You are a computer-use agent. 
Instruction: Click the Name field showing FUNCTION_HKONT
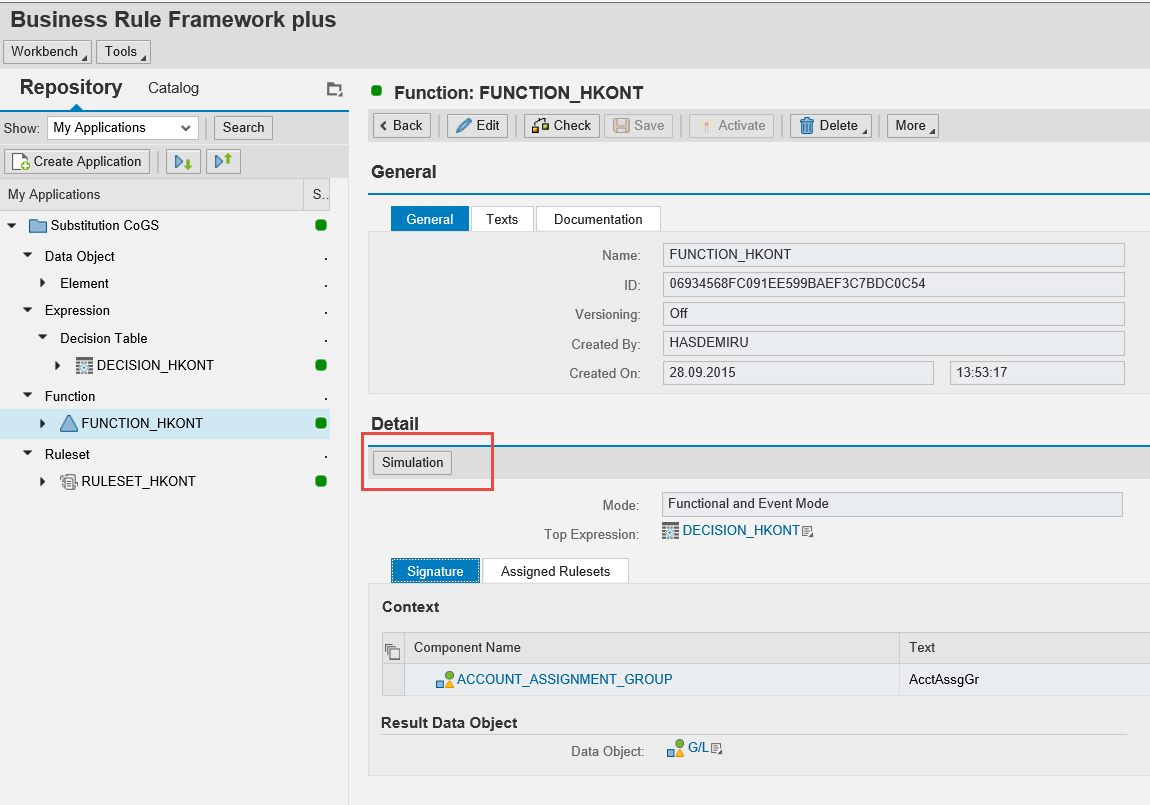[893, 255]
